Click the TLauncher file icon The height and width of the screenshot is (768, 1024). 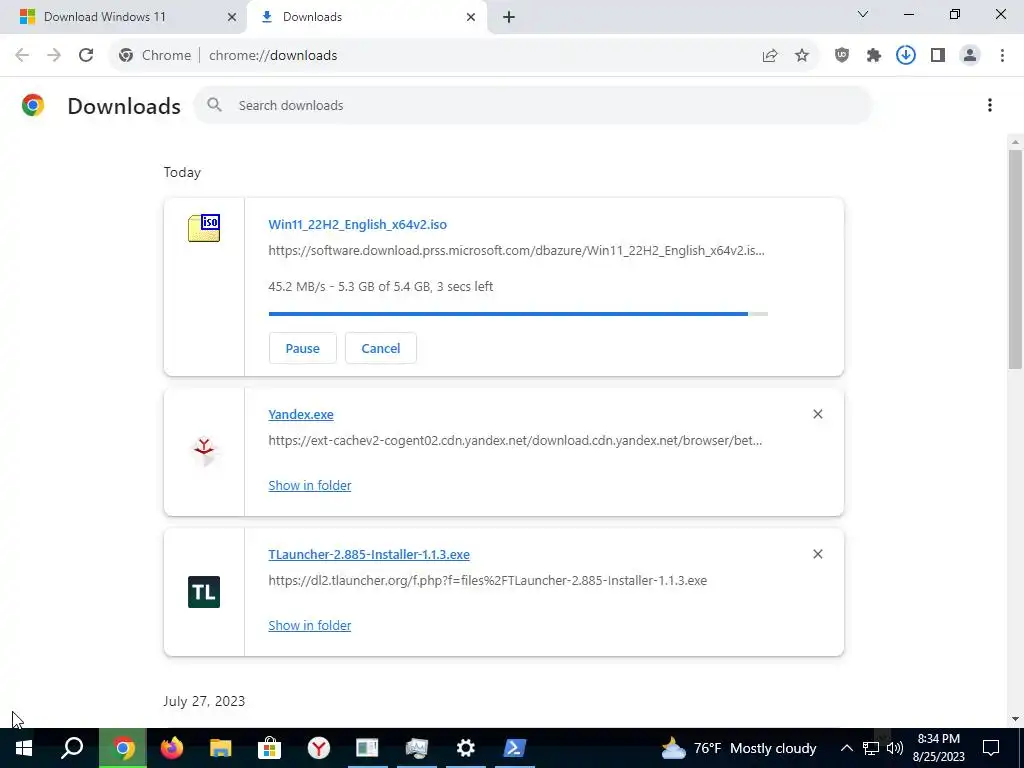pyautogui.click(x=204, y=592)
